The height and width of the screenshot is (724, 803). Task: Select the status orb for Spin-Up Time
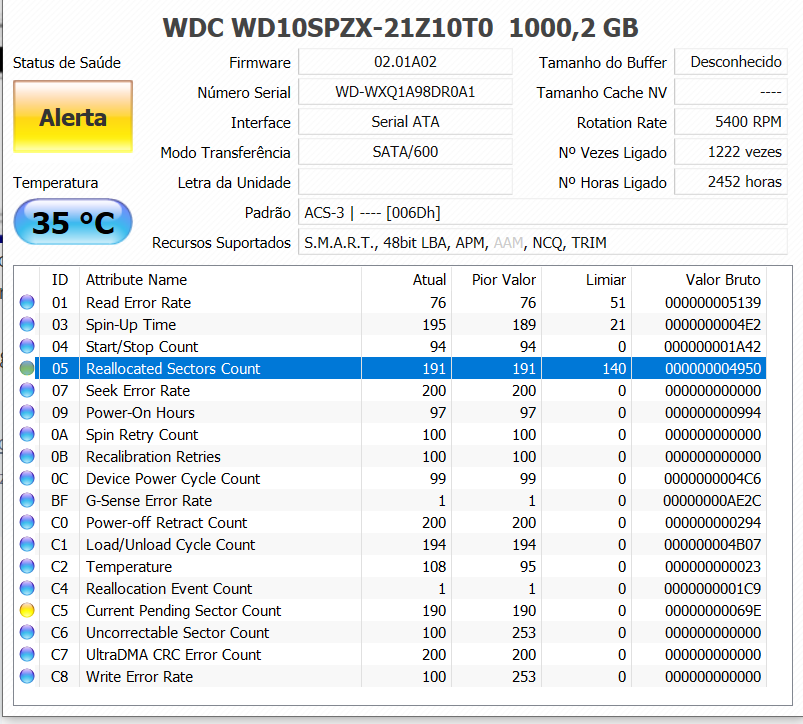pyautogui.click(x=27, y=324)
